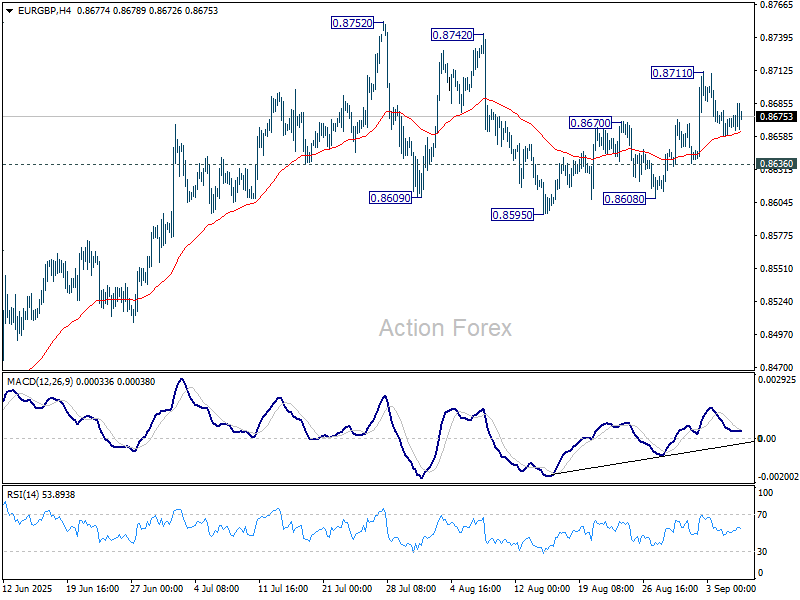Click the 0.85510 price axis value
This screenshot has height=600, width=800.
(x=777, y=268)
